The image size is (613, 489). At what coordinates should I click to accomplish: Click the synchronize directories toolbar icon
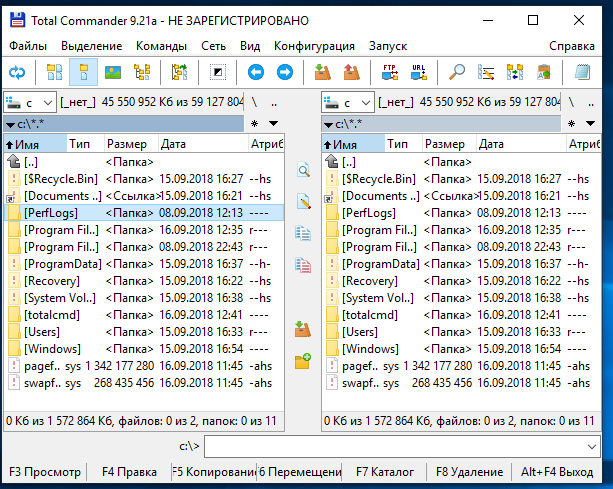(x=515, y=72)
